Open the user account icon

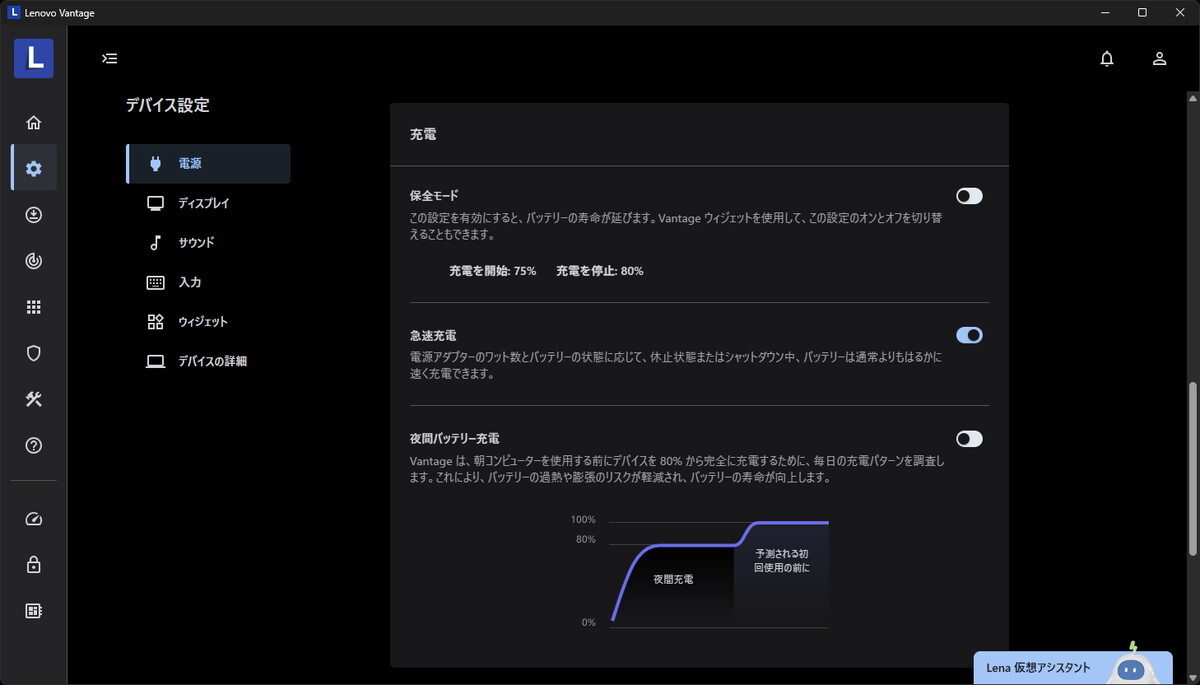[x=1160, y=58]
